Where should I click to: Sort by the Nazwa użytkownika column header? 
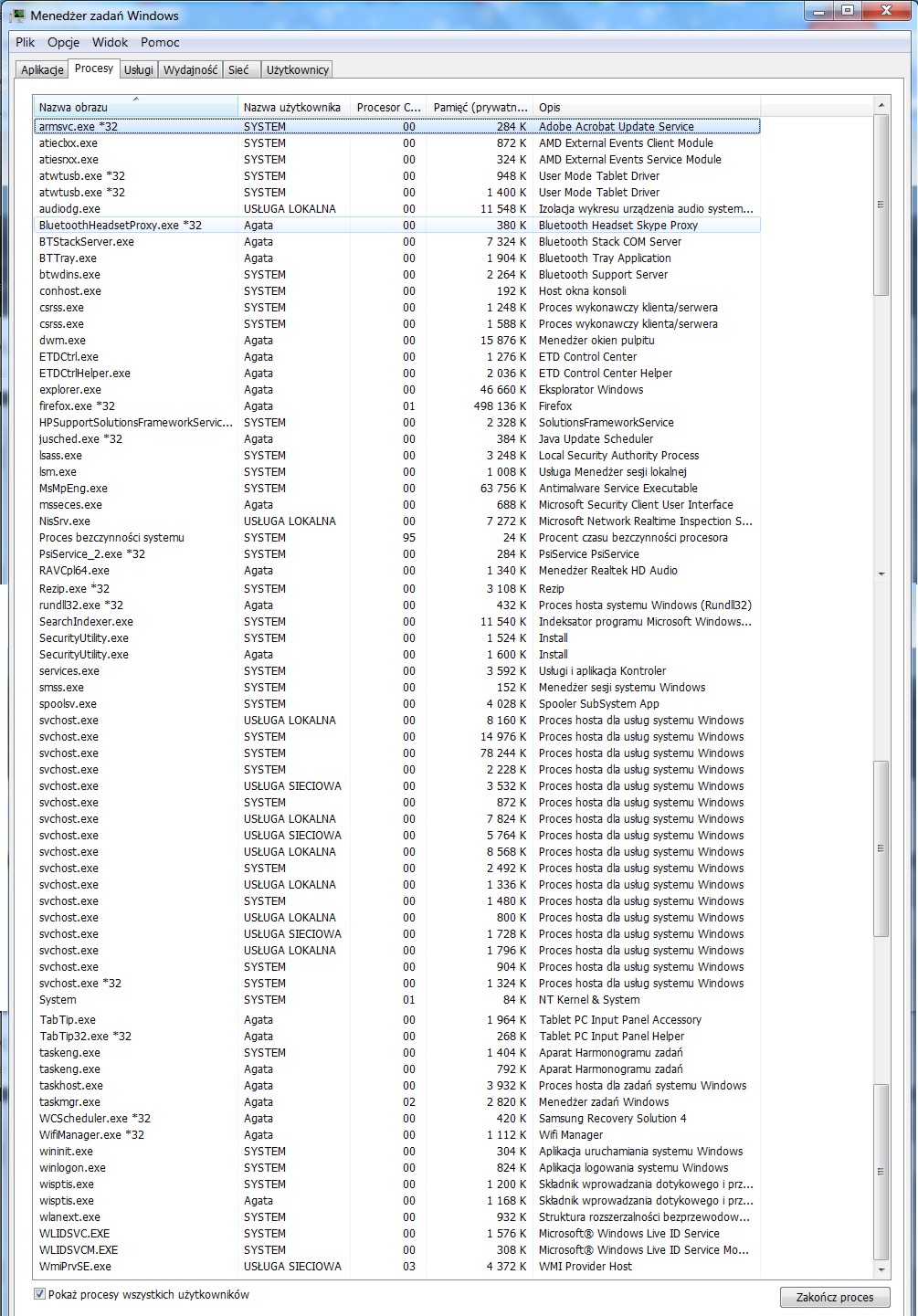pos(294,107)
